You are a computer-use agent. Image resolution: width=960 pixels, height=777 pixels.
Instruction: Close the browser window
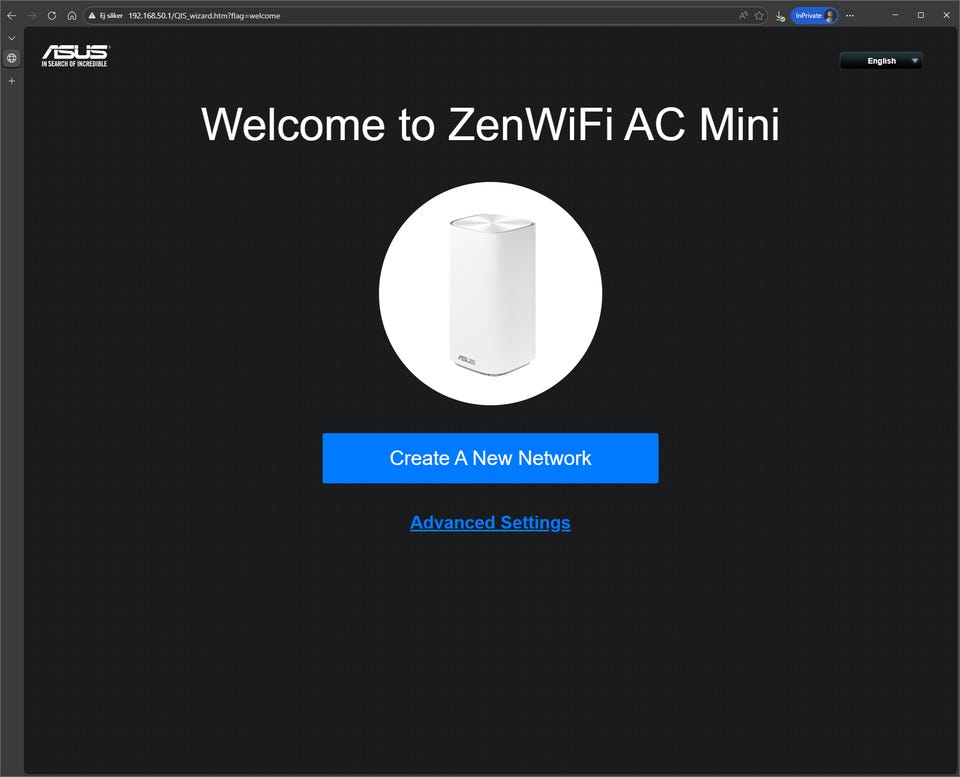click(947, 15)
